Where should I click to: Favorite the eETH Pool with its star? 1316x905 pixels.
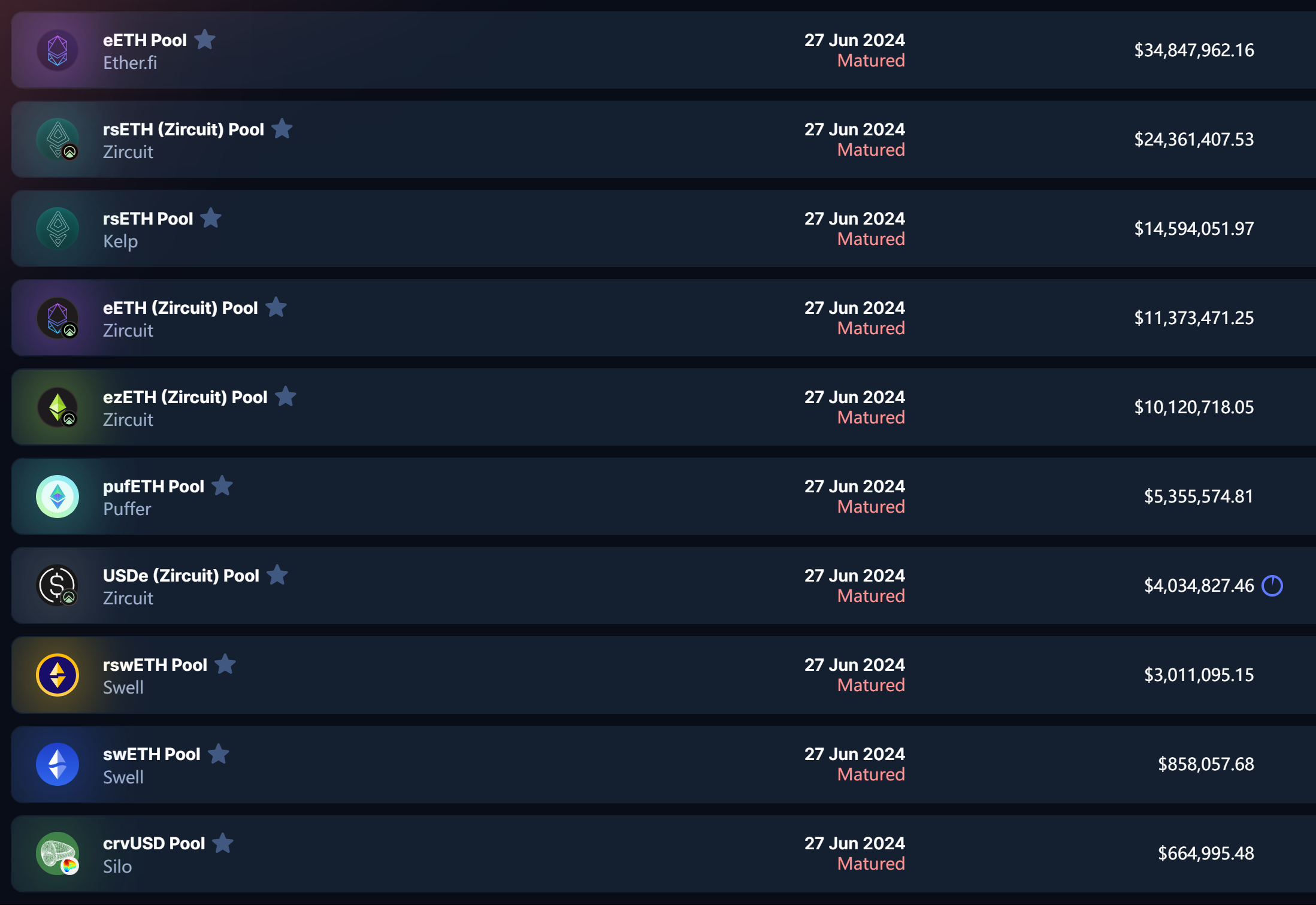coord(205,40)
